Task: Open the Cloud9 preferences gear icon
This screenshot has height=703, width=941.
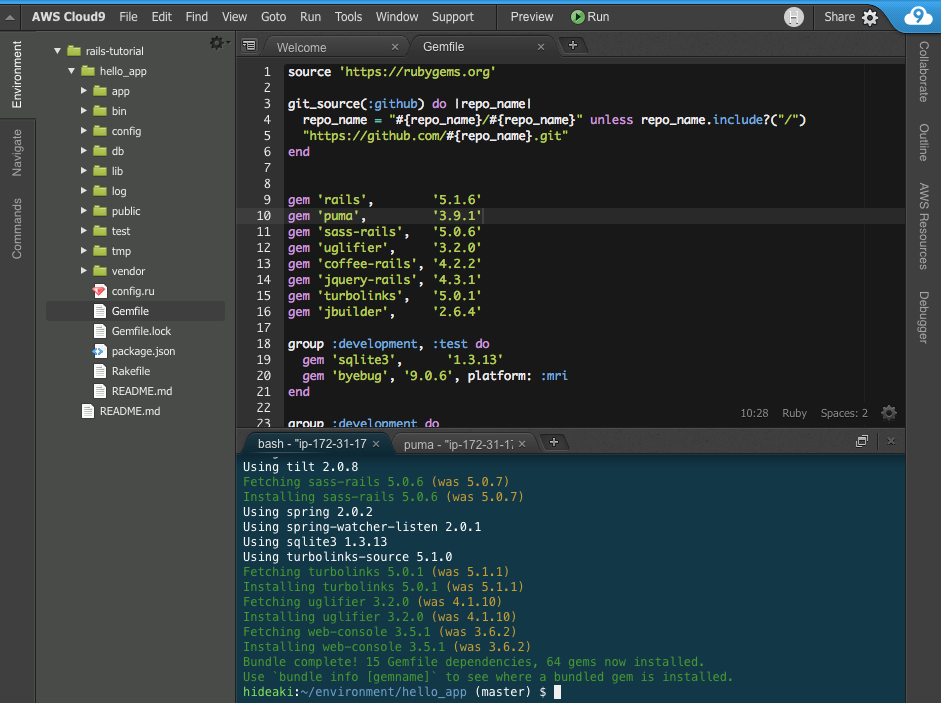Action: click(x=870, y=17)
